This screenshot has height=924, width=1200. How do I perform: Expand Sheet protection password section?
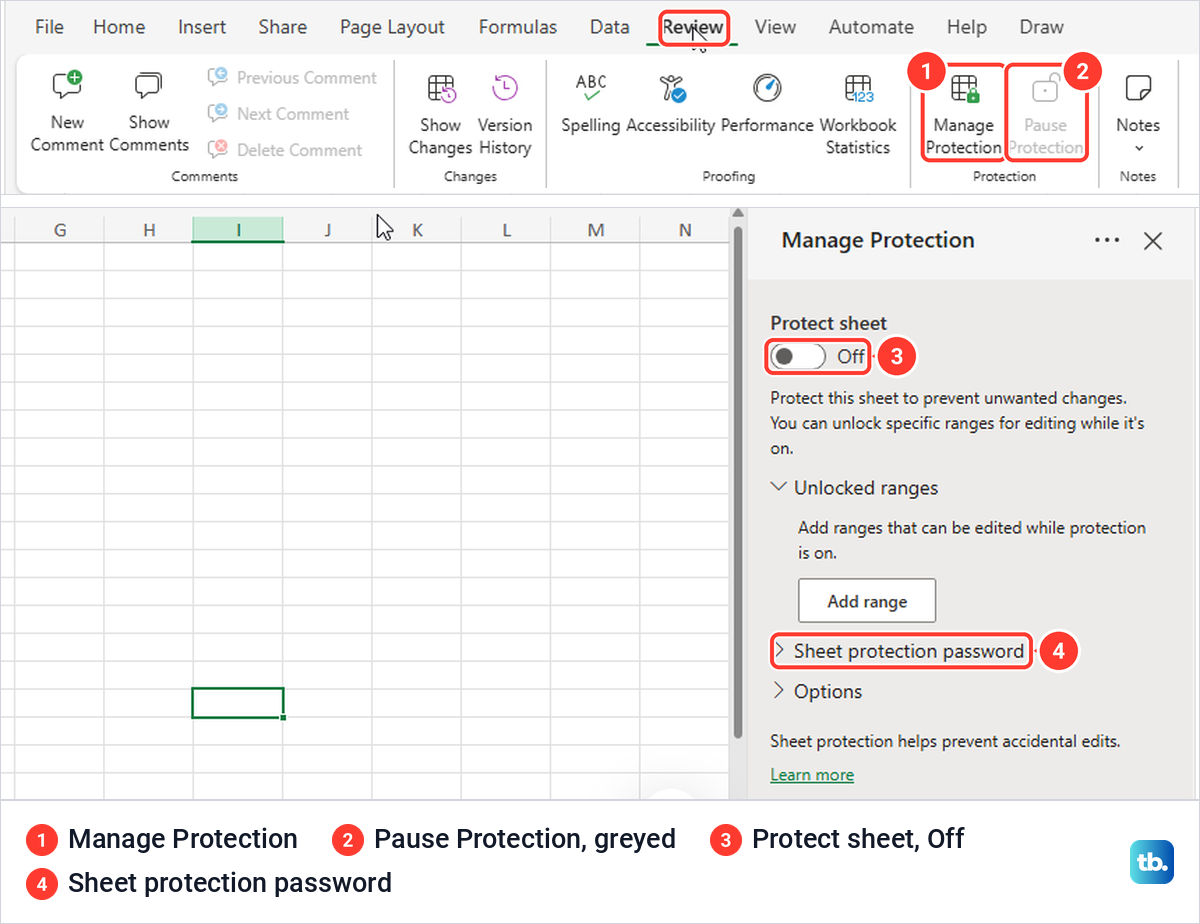900,651
